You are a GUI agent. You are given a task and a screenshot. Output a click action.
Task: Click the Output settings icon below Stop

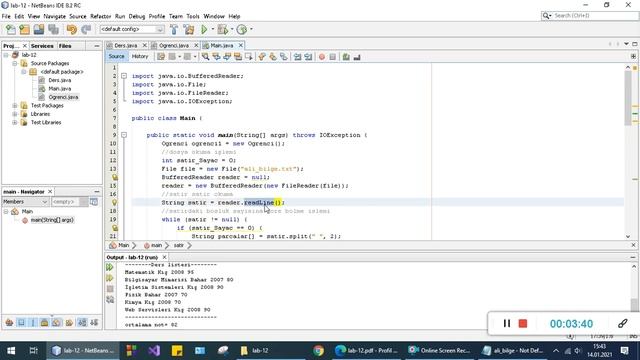point(110,300)
